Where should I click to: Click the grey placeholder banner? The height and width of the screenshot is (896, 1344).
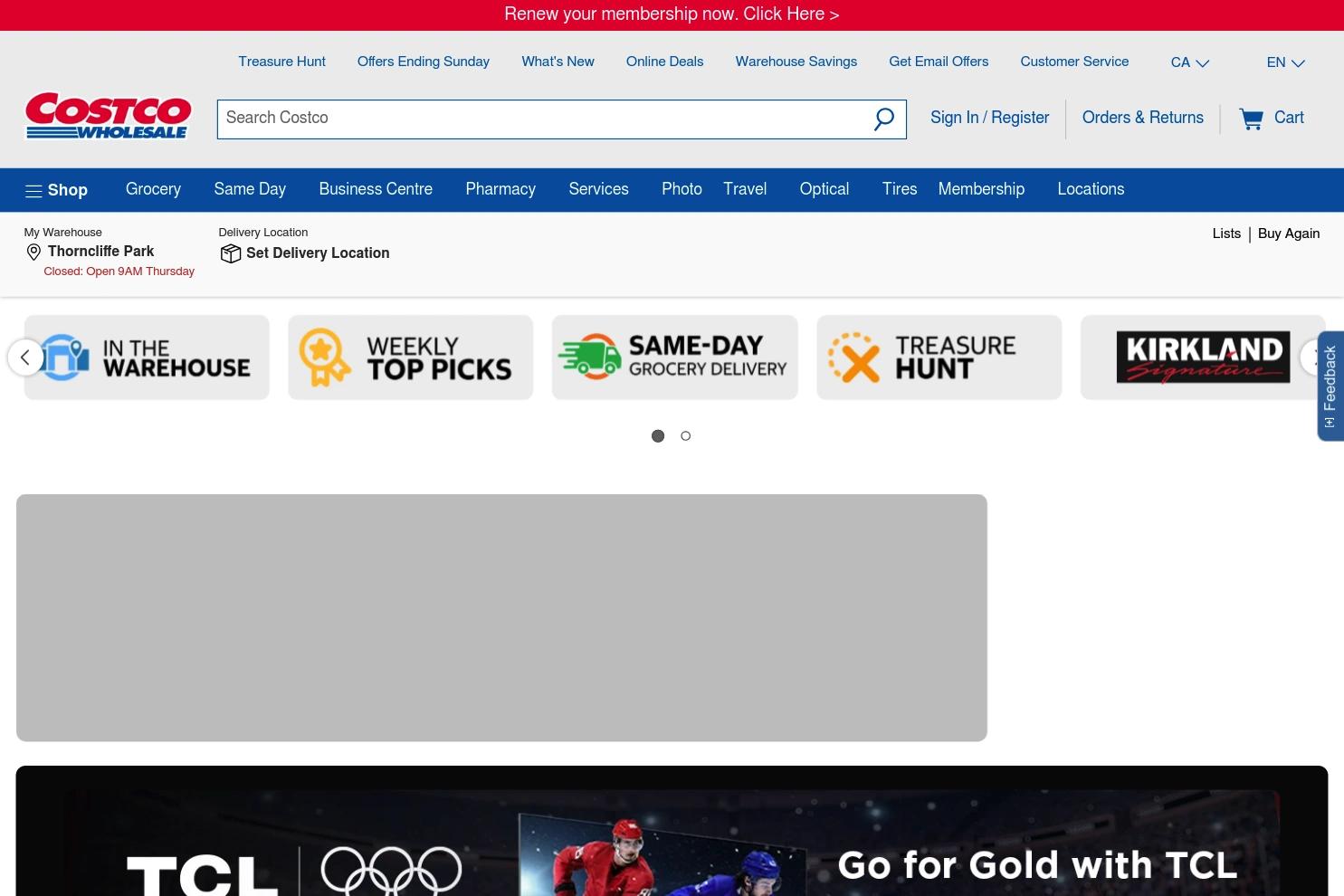[501, 618]
